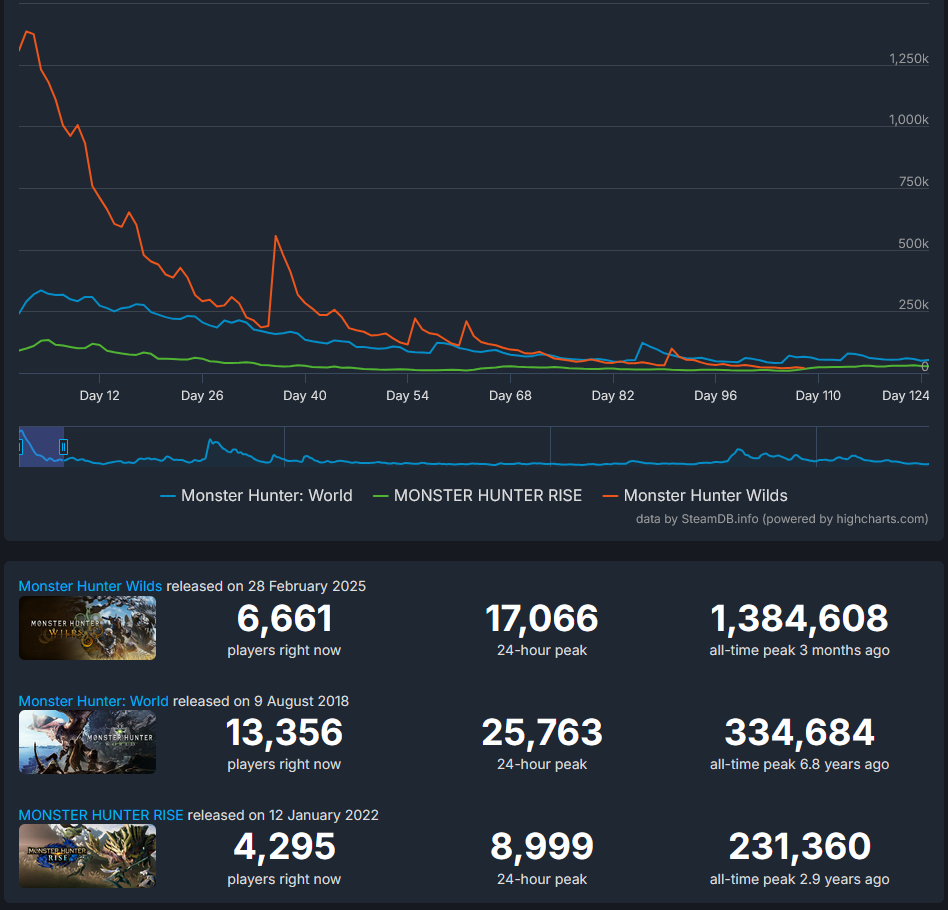The image size is (948, 910).
Task: Open the MONSTER HUNTER RISE link
Action: 101,815
